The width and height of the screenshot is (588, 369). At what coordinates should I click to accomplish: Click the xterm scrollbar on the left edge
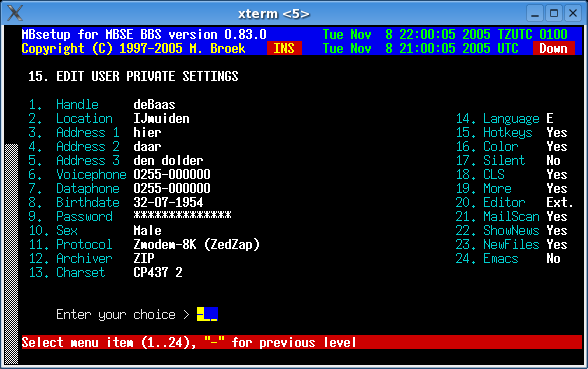[x=11, y=253]
